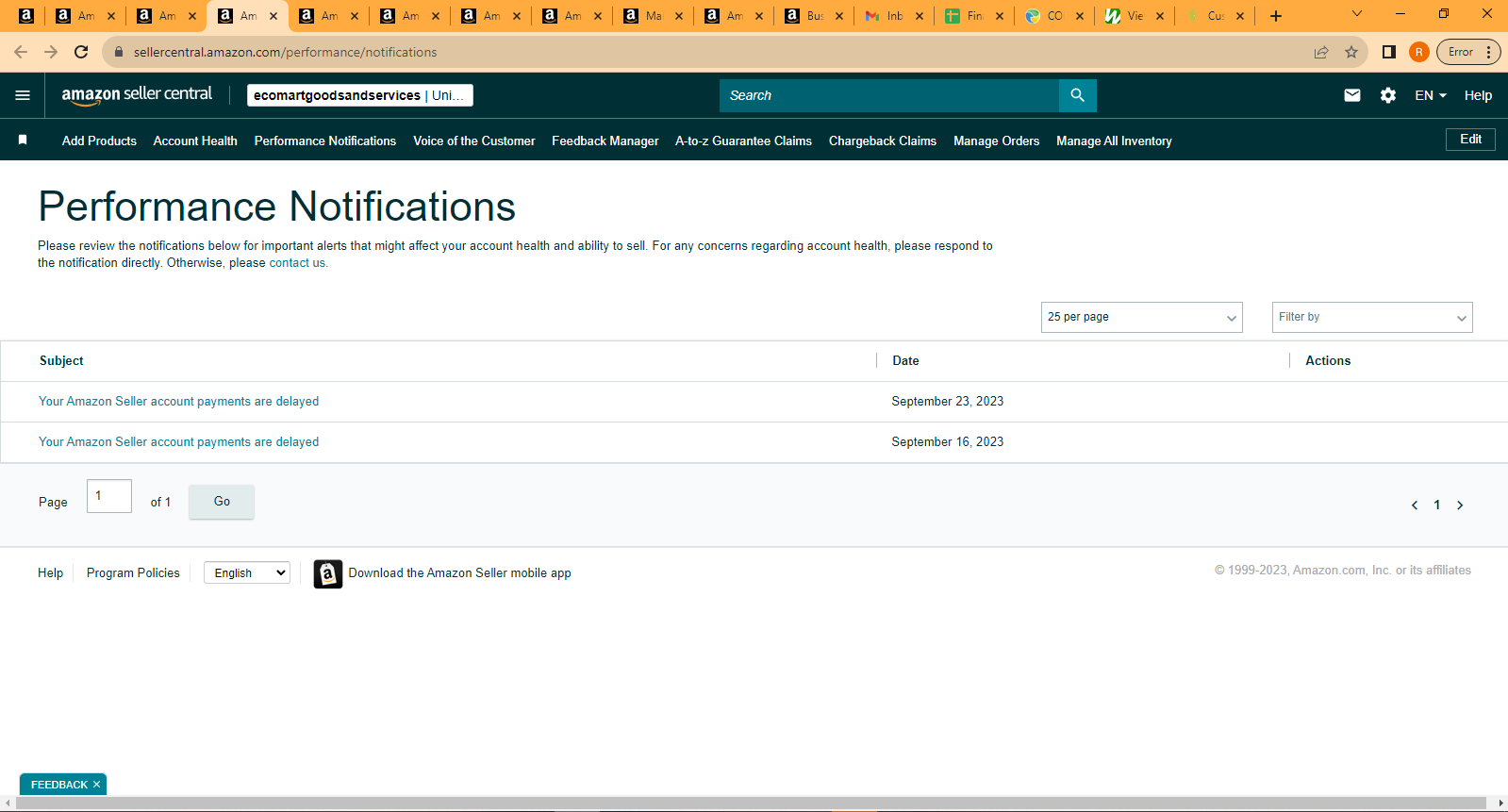The width and height of the screenshot is (1508, 812).
Task: Open the Chrome three-dot menu
Action: [x=1488, y=52]
